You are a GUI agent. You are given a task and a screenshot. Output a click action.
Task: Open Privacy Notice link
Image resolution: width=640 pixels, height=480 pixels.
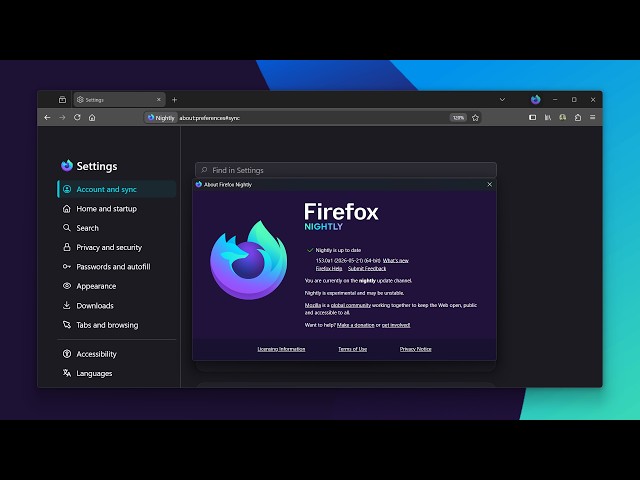[416, 349]
